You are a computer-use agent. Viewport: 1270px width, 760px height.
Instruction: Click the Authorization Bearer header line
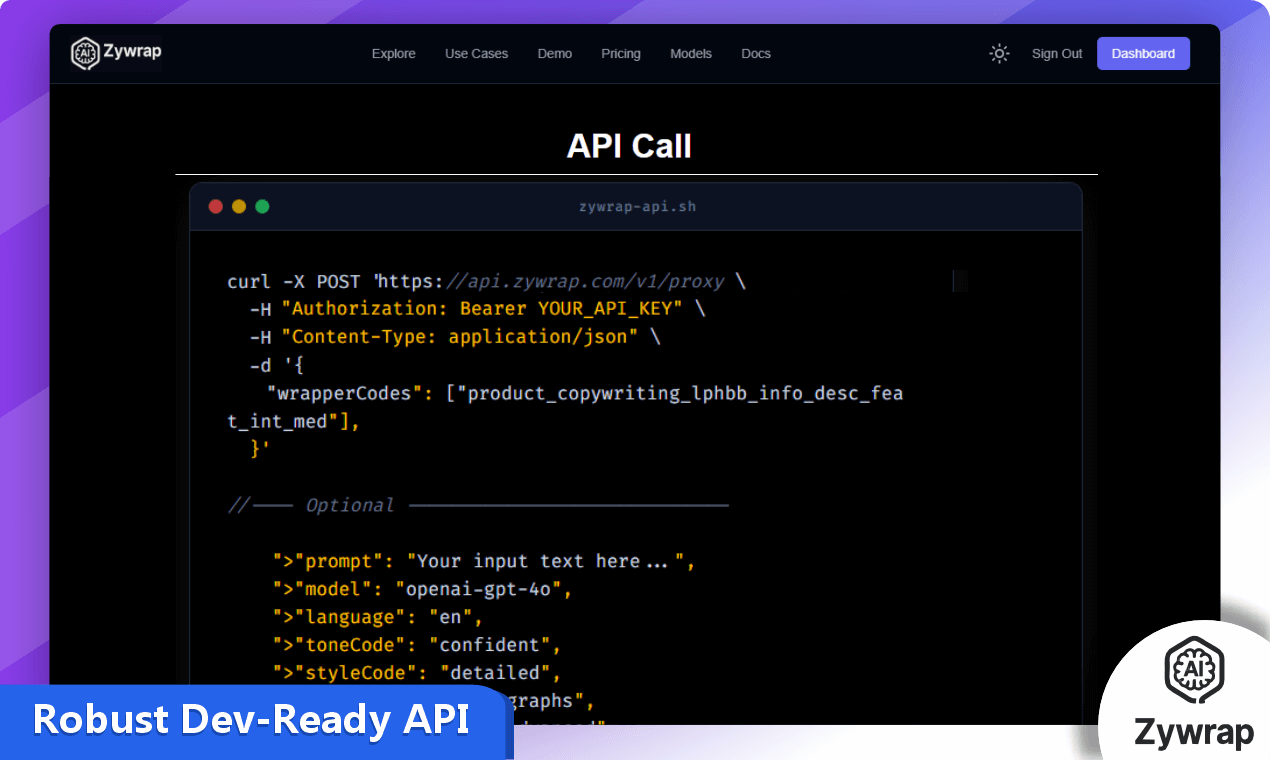(478, 309)
